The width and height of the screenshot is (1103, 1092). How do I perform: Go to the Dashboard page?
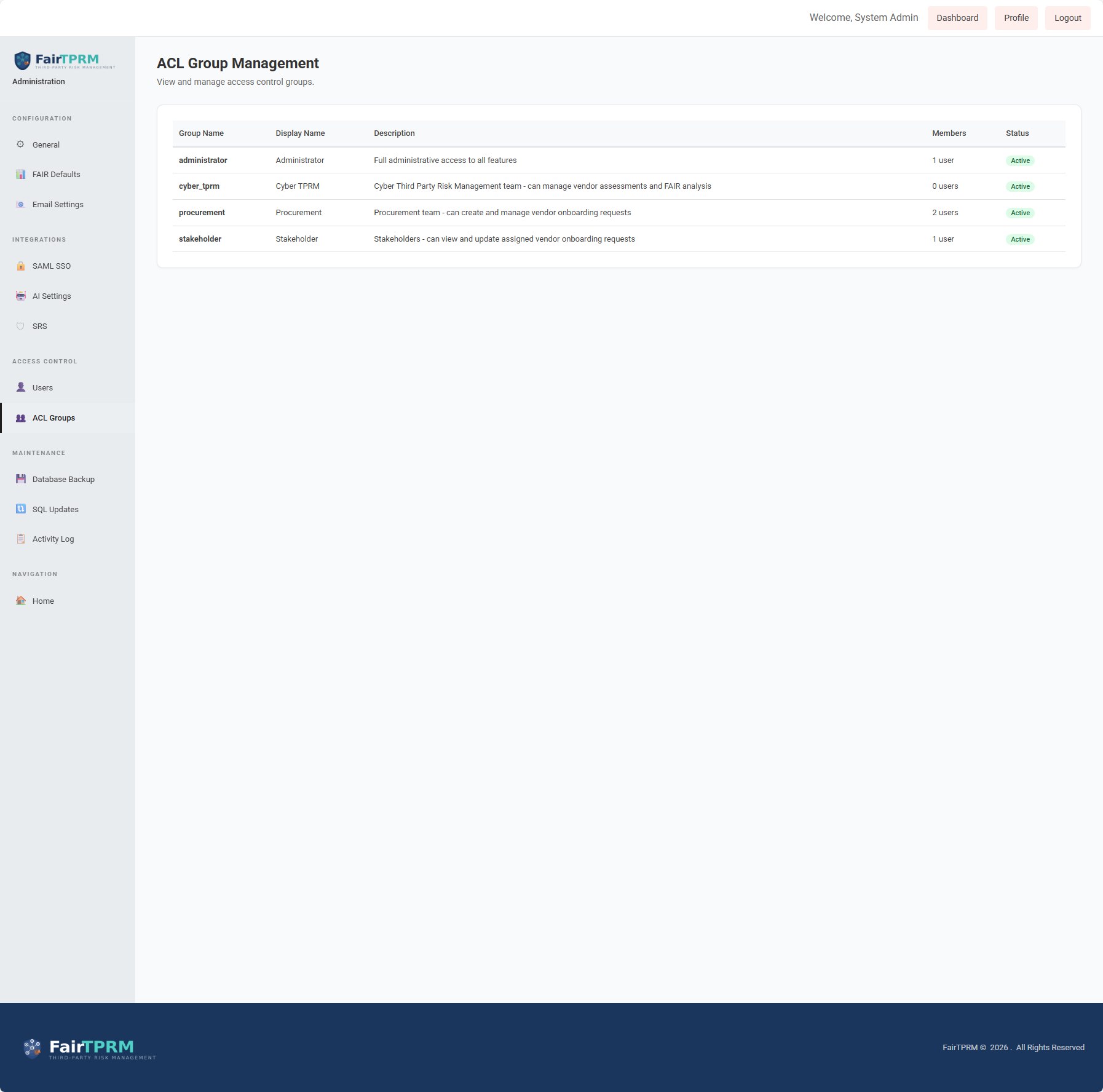click(x=957, y=18)
